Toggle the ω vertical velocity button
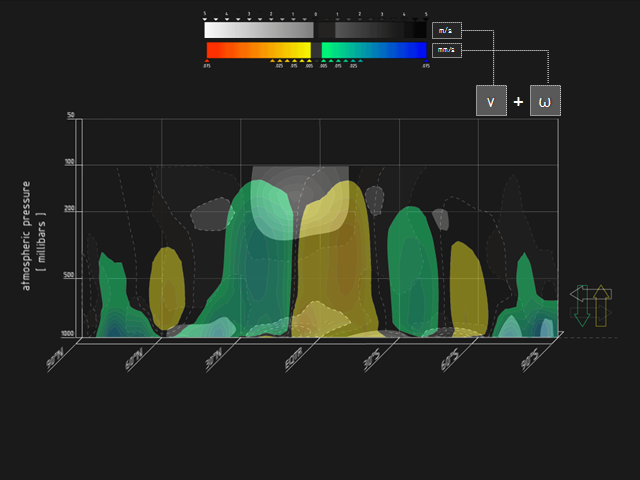Viewport: 640px width, 480px height. (545, 101)
